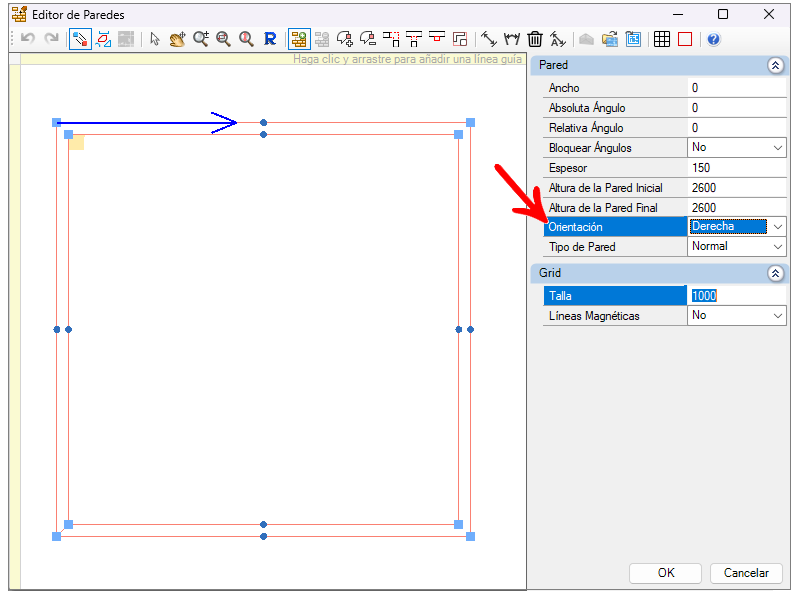793x592 pixels.
Task: Click the redo arrow icon
Action: [x=52, y=38]
